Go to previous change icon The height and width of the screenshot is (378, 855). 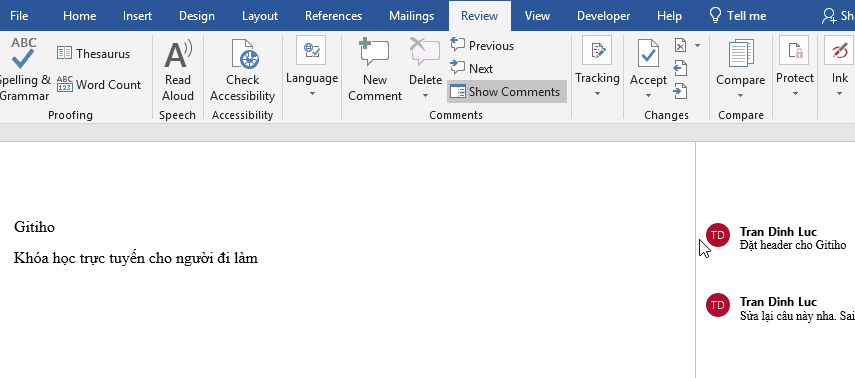[680, 68]
